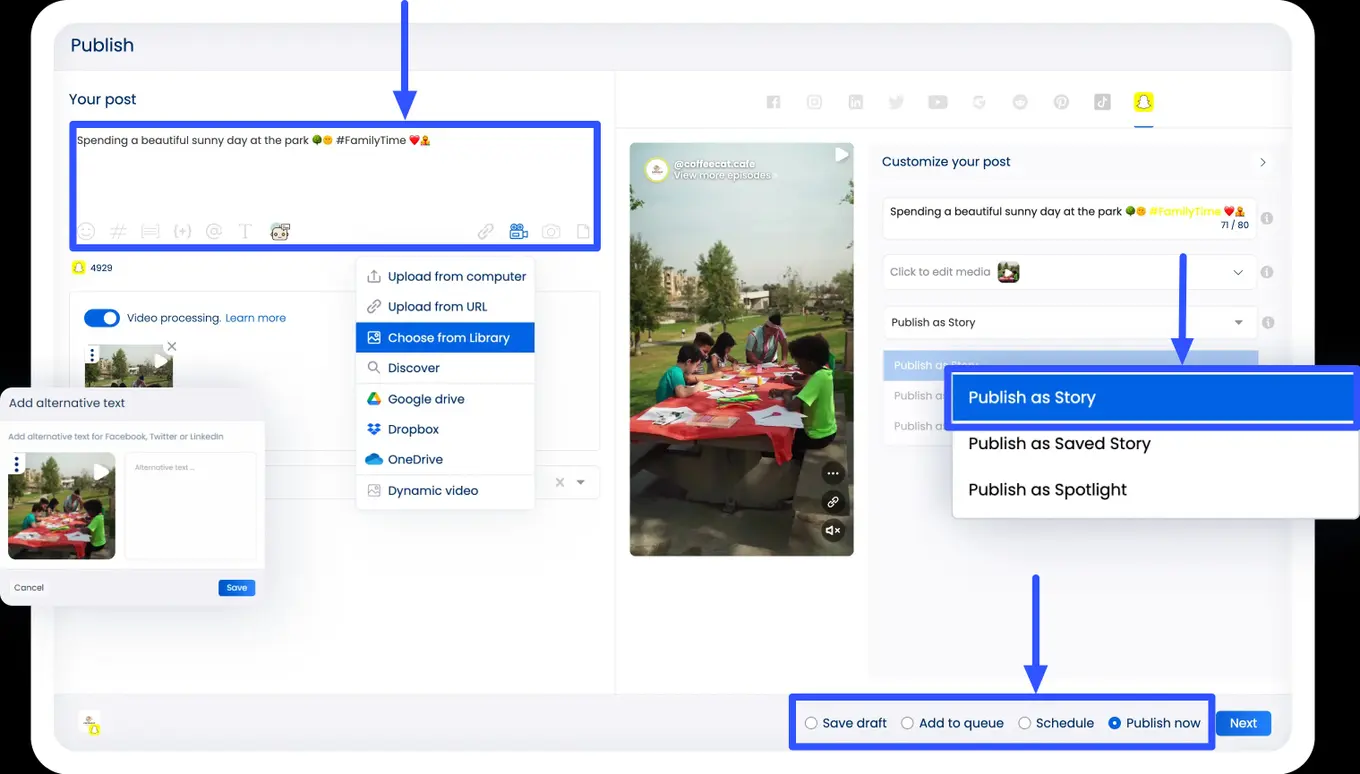
Task: Click the Next button
Action: pos(1243,722)
